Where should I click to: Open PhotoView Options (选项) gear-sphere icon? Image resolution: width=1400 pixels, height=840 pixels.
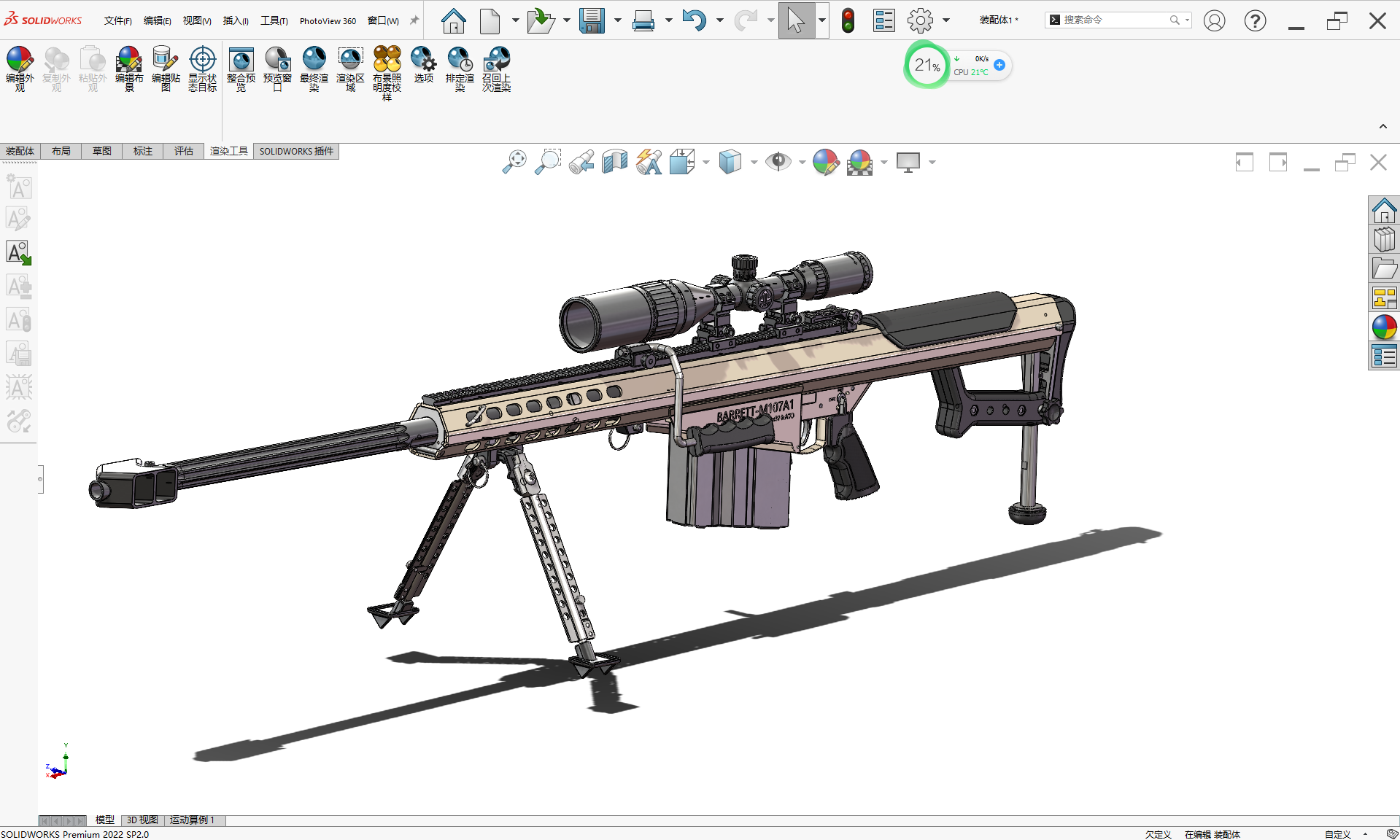(x=423, y=64)
